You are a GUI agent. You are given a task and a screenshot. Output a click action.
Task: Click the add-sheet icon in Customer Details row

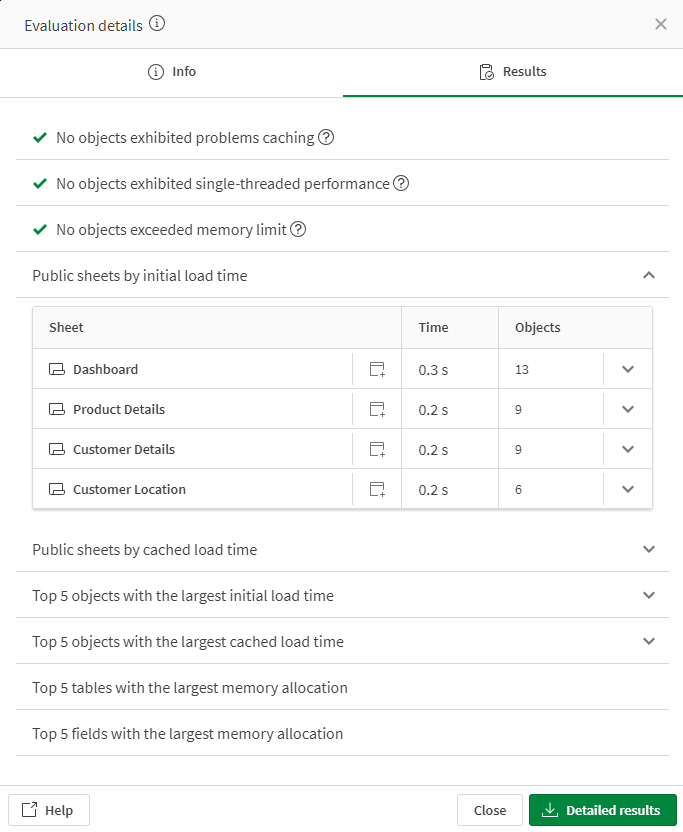pyautogui.click(x=377, y=450)
